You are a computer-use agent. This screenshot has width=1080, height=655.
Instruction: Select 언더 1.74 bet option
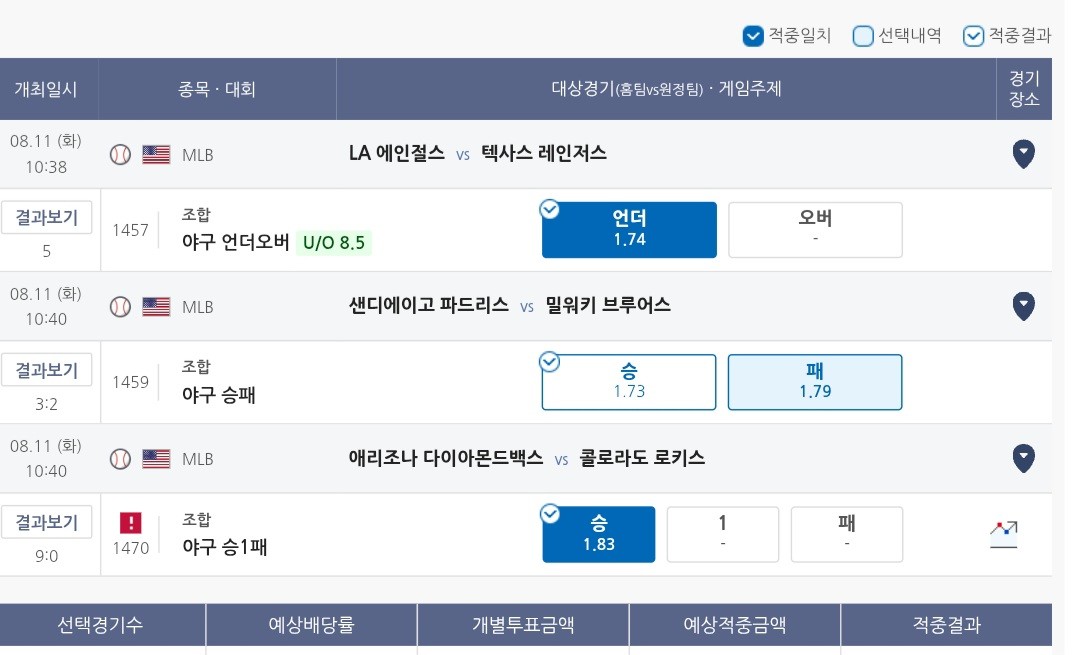point(629,230)
